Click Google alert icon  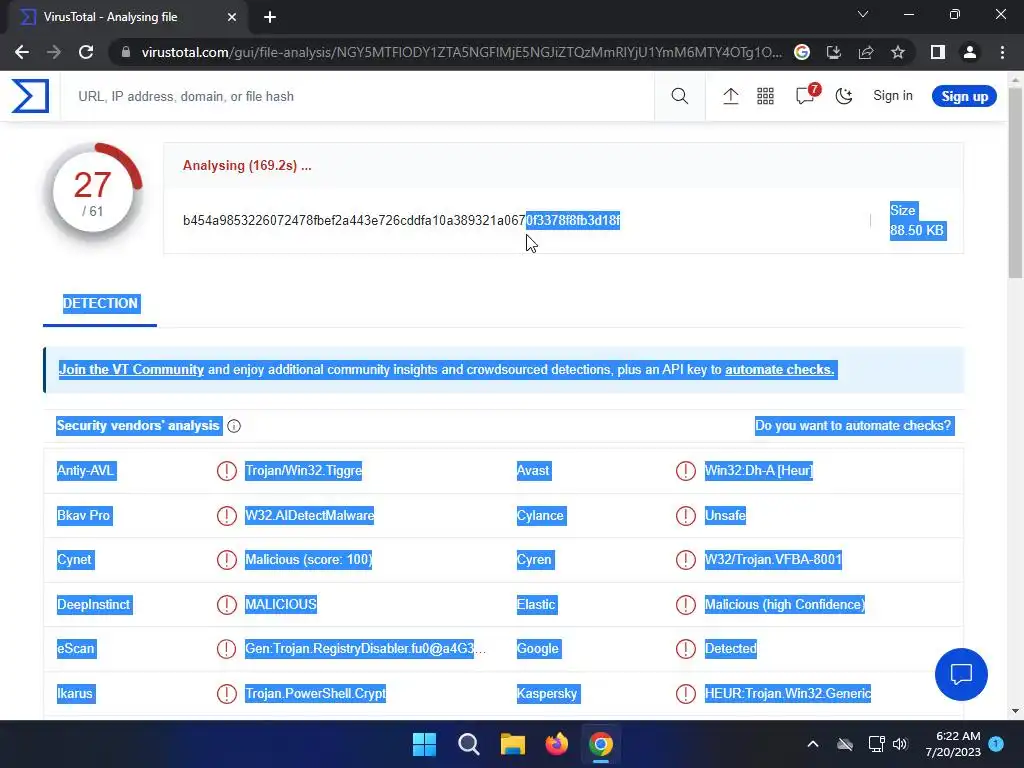pyautogui.click(x=685, y=648)
